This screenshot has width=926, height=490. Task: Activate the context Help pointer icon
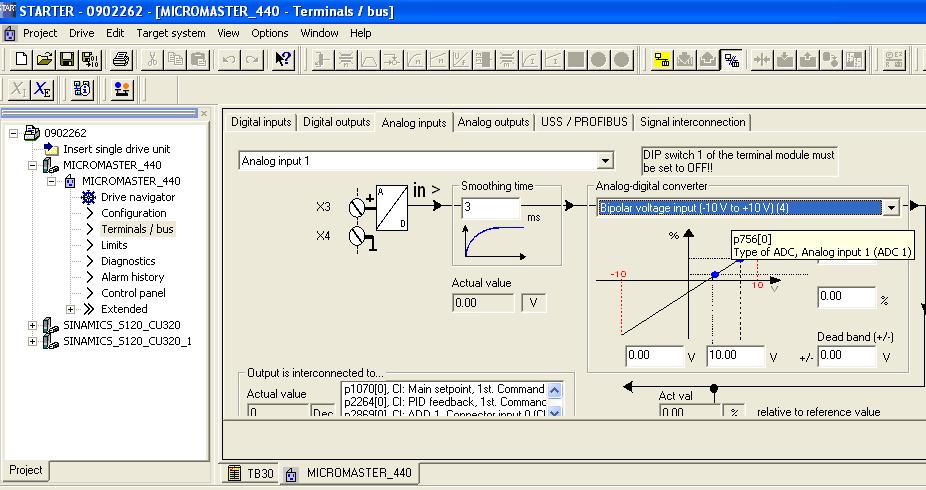tap(283, 59)
